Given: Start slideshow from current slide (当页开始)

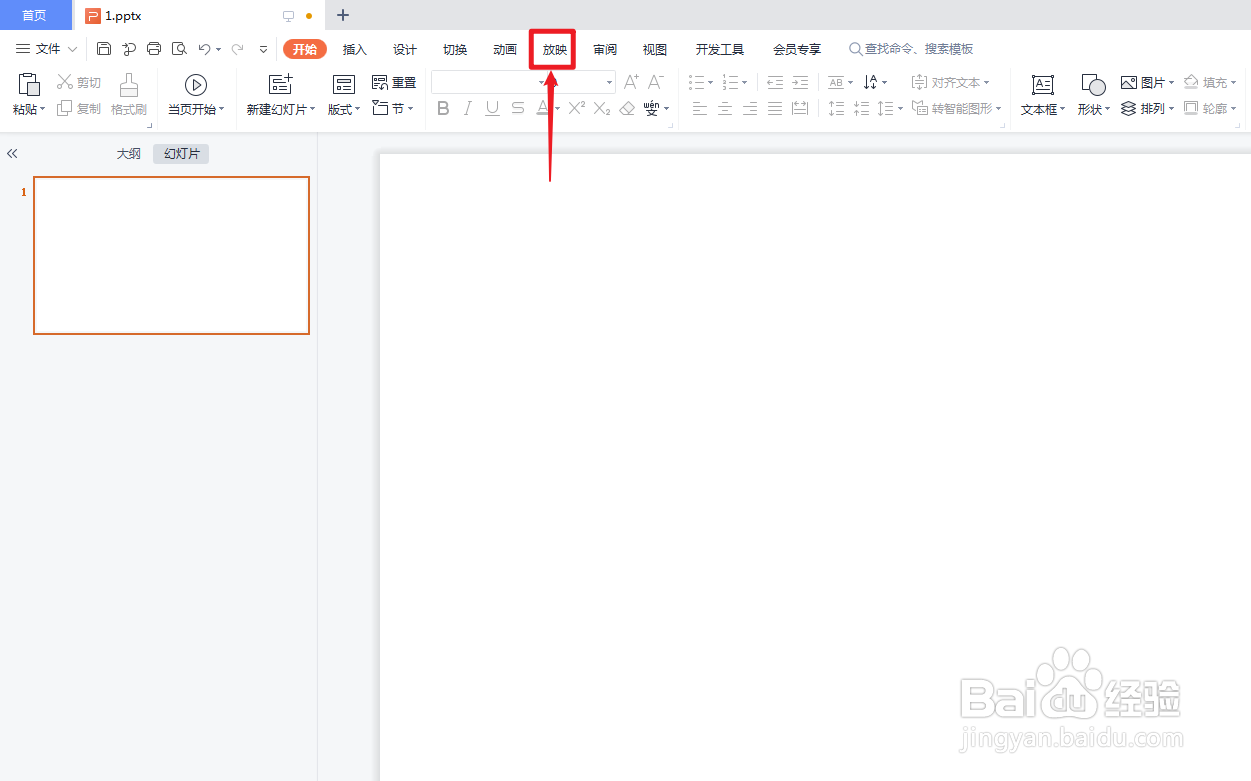Looking at the screenshot, I should click(196, 94).
